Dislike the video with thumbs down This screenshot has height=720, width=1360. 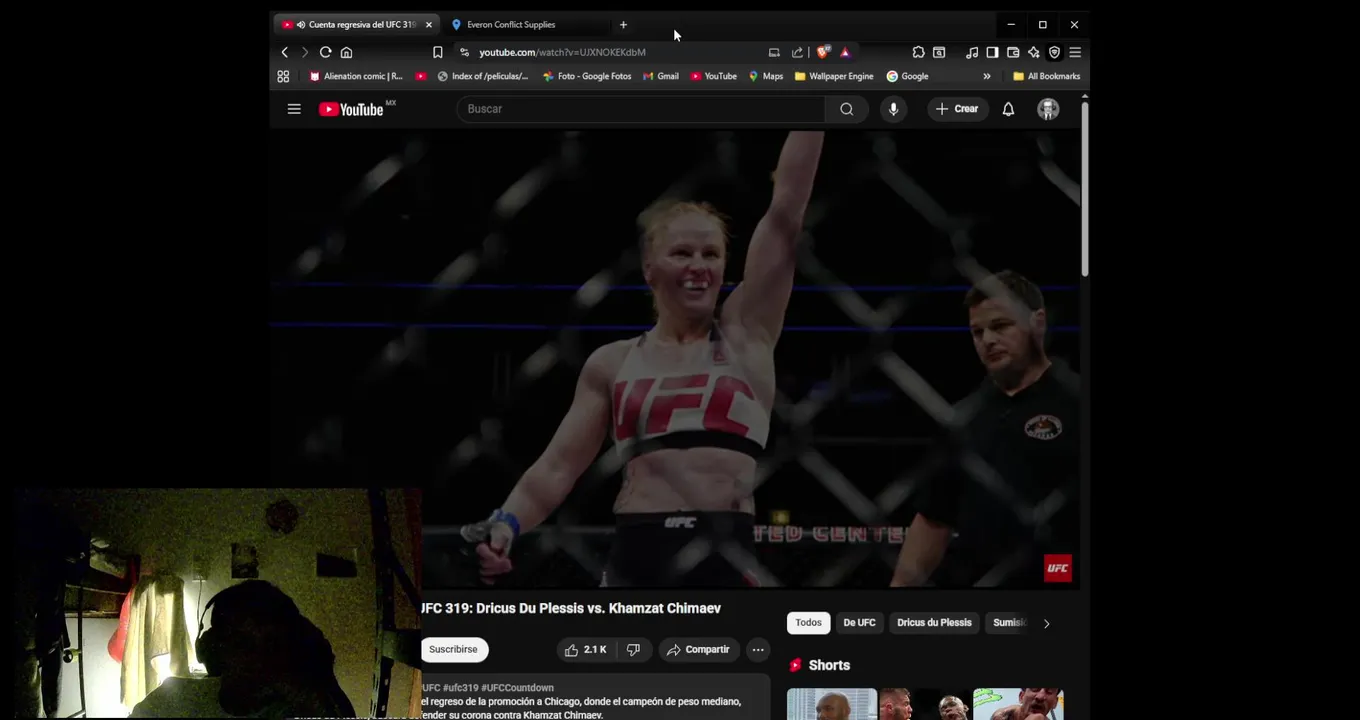(633, 650)
